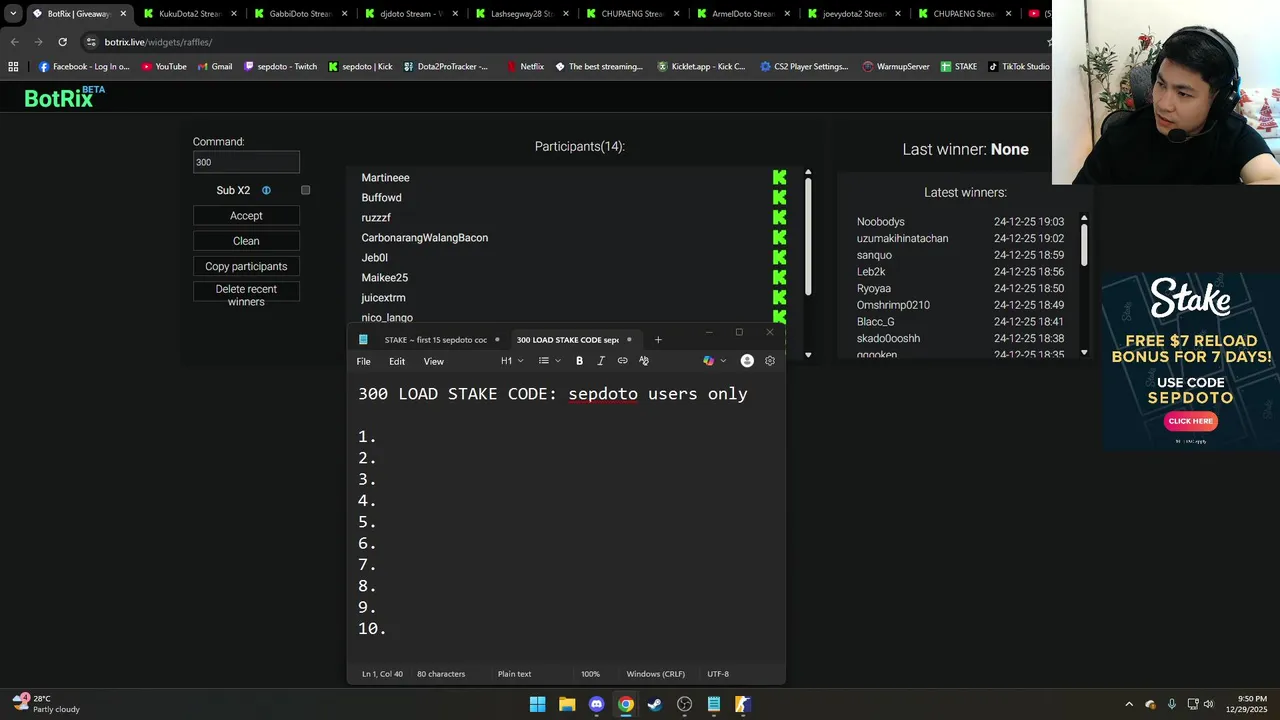Click Kick icon next to Martineee
This screenshot has width=1280, height=720.
(x=780, y=178)
